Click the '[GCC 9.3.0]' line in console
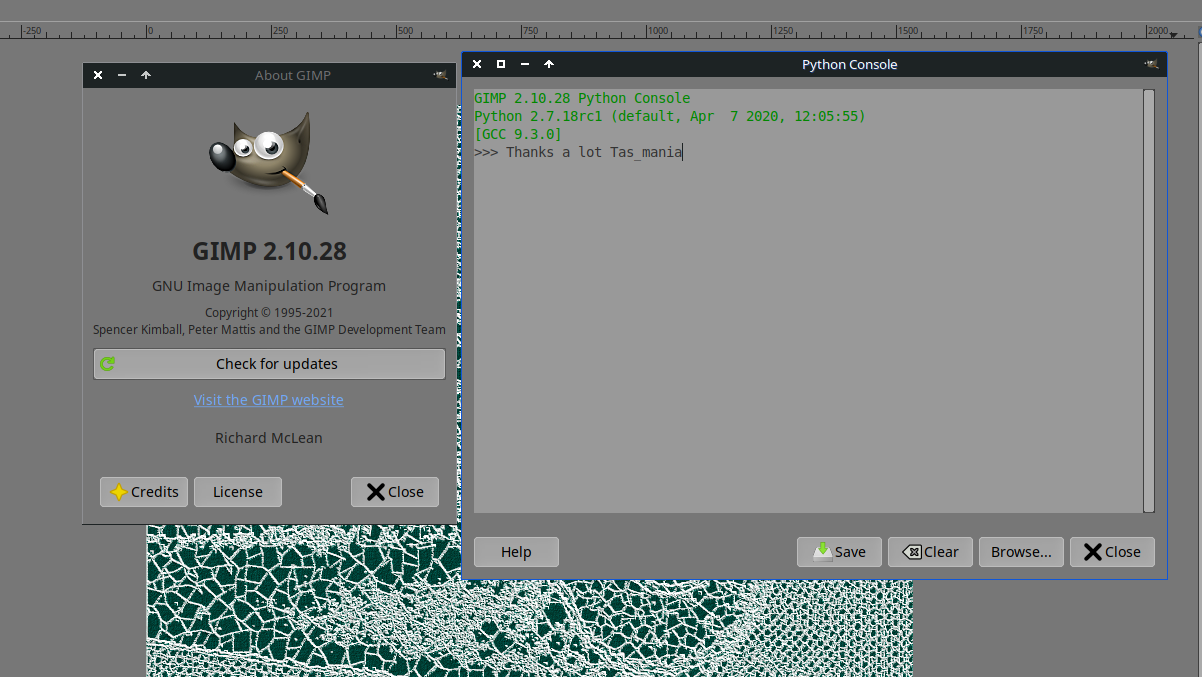This screenshot has width=1202, height=677. click(518, 134)
